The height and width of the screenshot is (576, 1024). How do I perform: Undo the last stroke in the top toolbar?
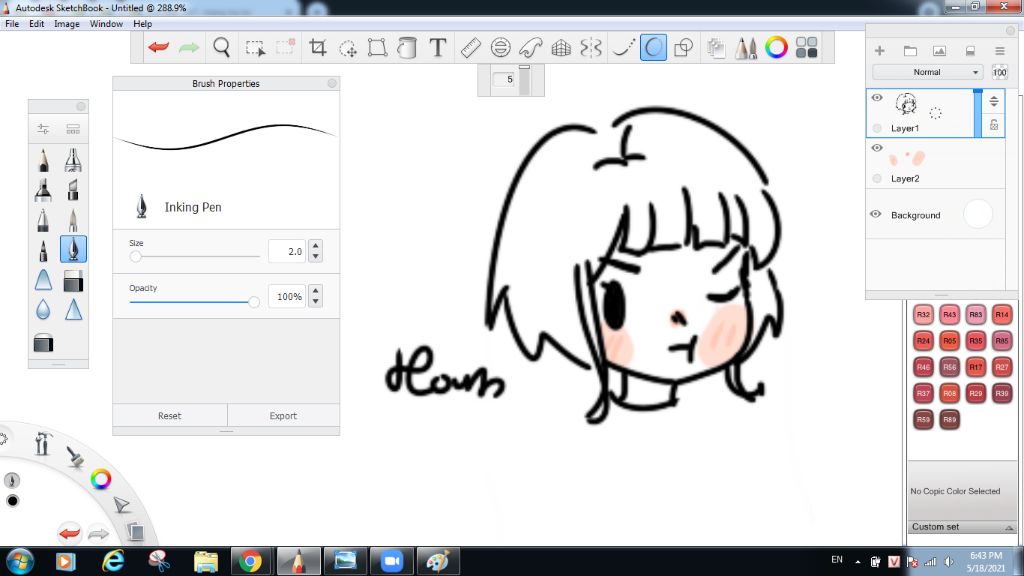pyautogui.click(x=158, y=47)
